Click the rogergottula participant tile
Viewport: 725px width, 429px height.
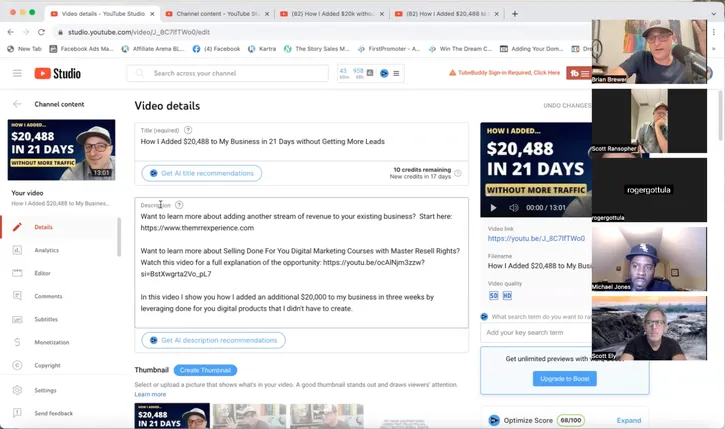click(x=649, y=190)
